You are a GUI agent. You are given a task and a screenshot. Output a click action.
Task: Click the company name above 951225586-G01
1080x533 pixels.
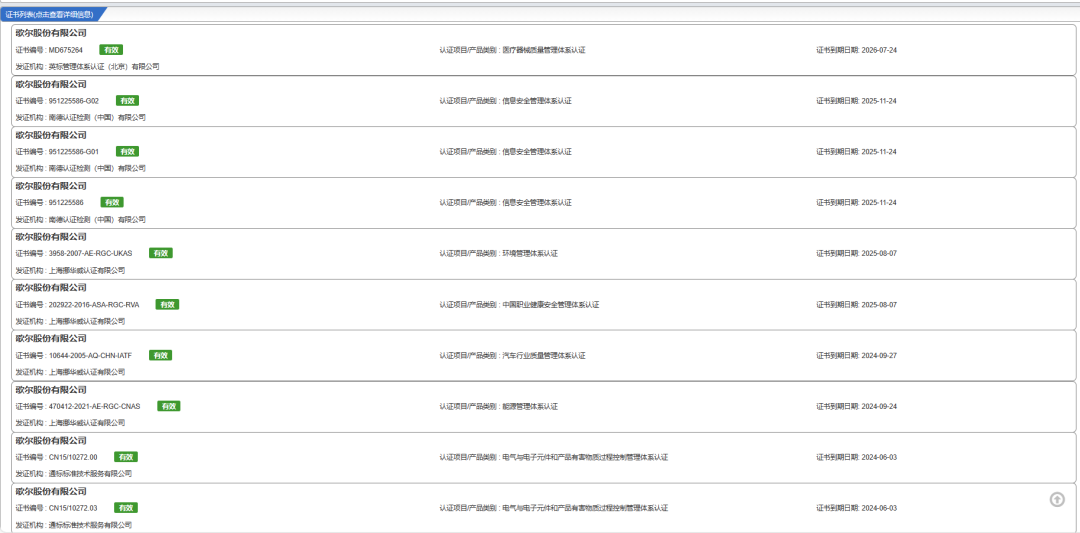click(51, 135)
